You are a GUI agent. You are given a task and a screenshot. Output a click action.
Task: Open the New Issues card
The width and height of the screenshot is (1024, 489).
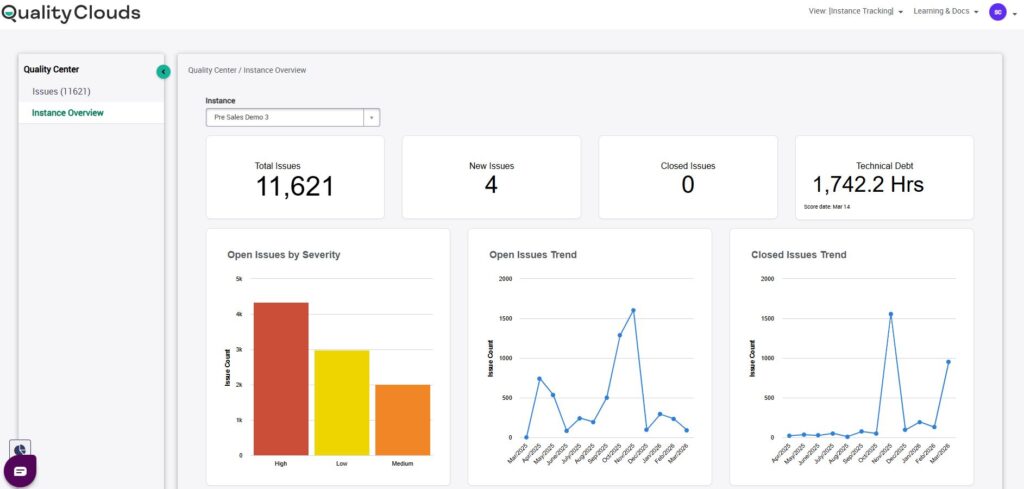pos(491,177)
